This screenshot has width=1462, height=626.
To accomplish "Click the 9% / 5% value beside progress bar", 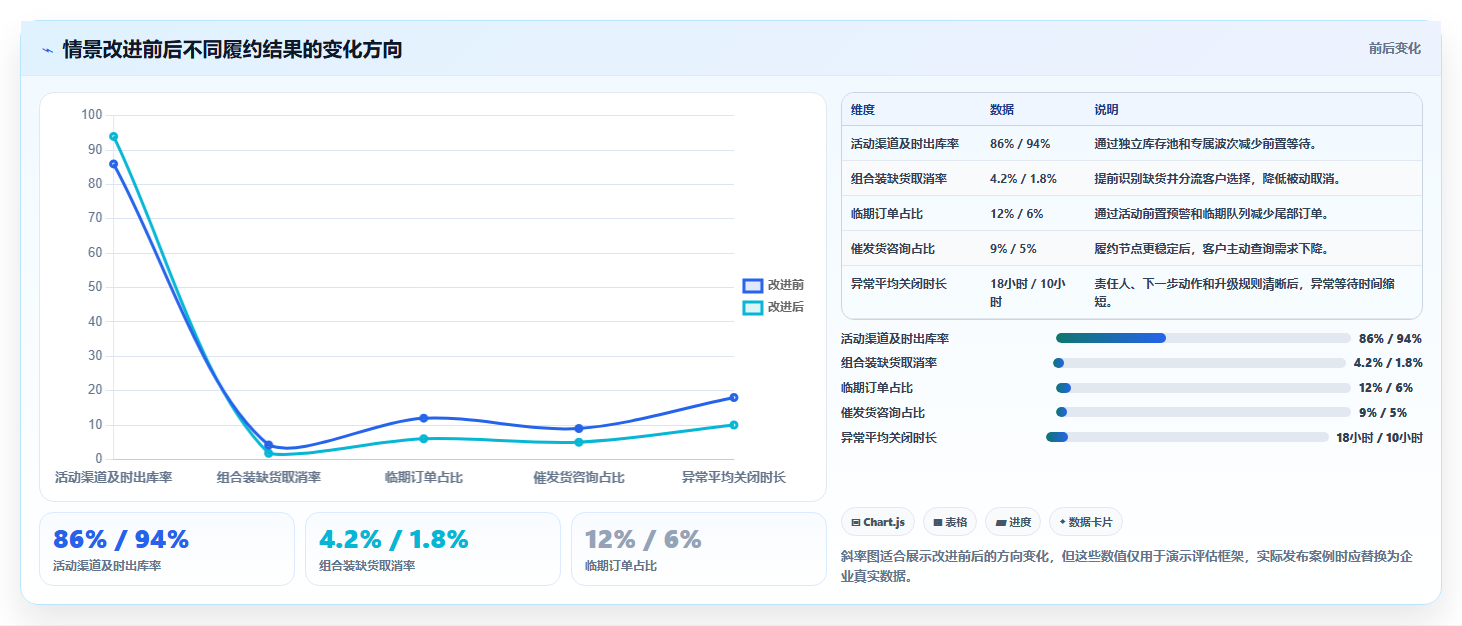I will click(1383, 413).
